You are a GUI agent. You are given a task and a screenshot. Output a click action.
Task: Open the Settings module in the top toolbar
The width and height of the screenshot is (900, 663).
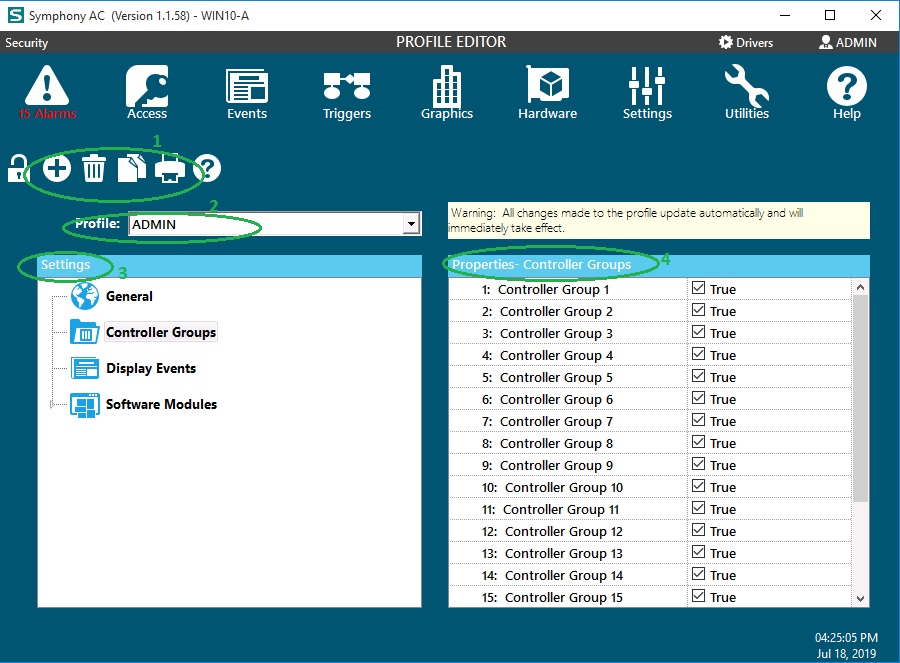pyautogui.click(x=647, y=92)
